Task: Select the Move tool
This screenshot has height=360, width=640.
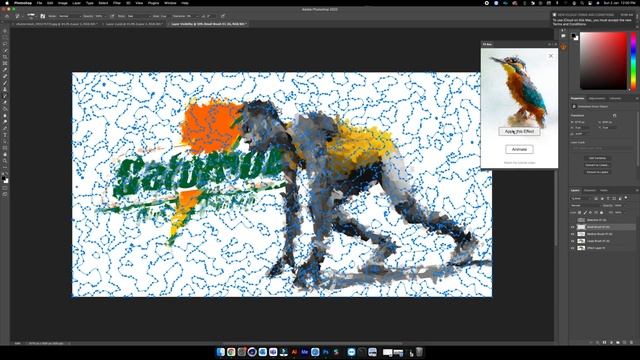Action: 5,31
